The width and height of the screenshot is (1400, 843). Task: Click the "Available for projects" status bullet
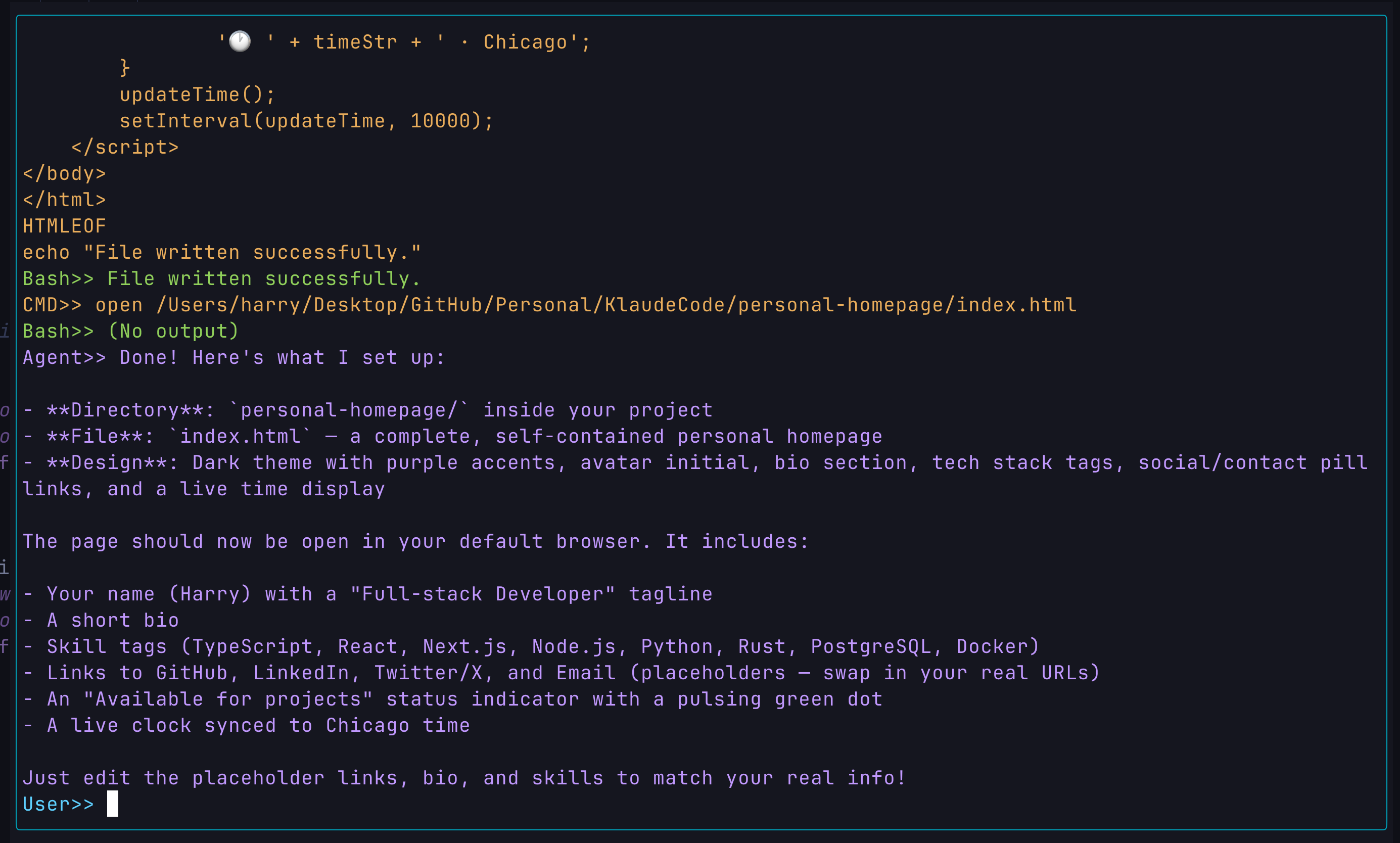click(x=453, y=699)
